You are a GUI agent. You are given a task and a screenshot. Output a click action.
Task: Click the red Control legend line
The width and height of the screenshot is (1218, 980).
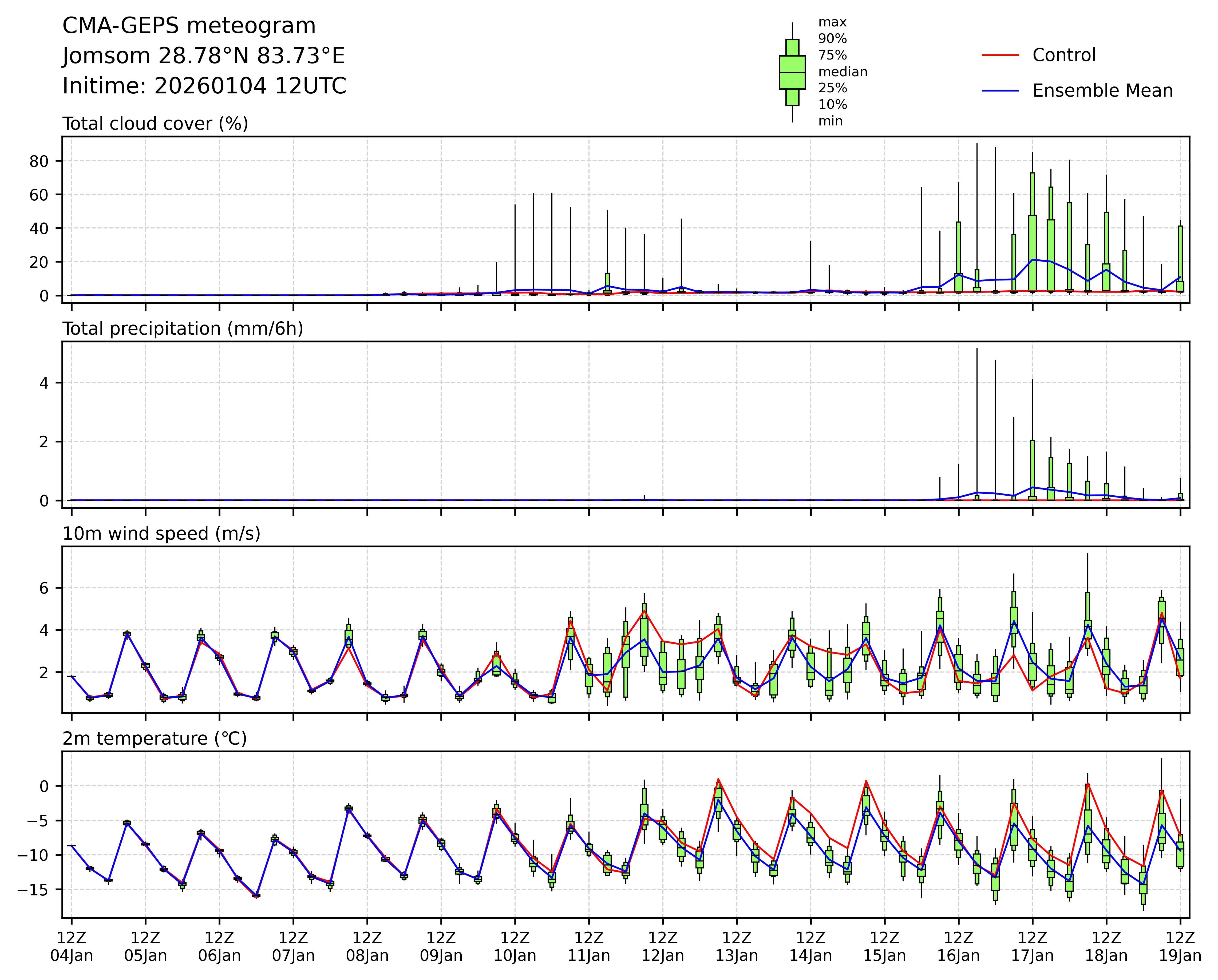click(1000, 55)
